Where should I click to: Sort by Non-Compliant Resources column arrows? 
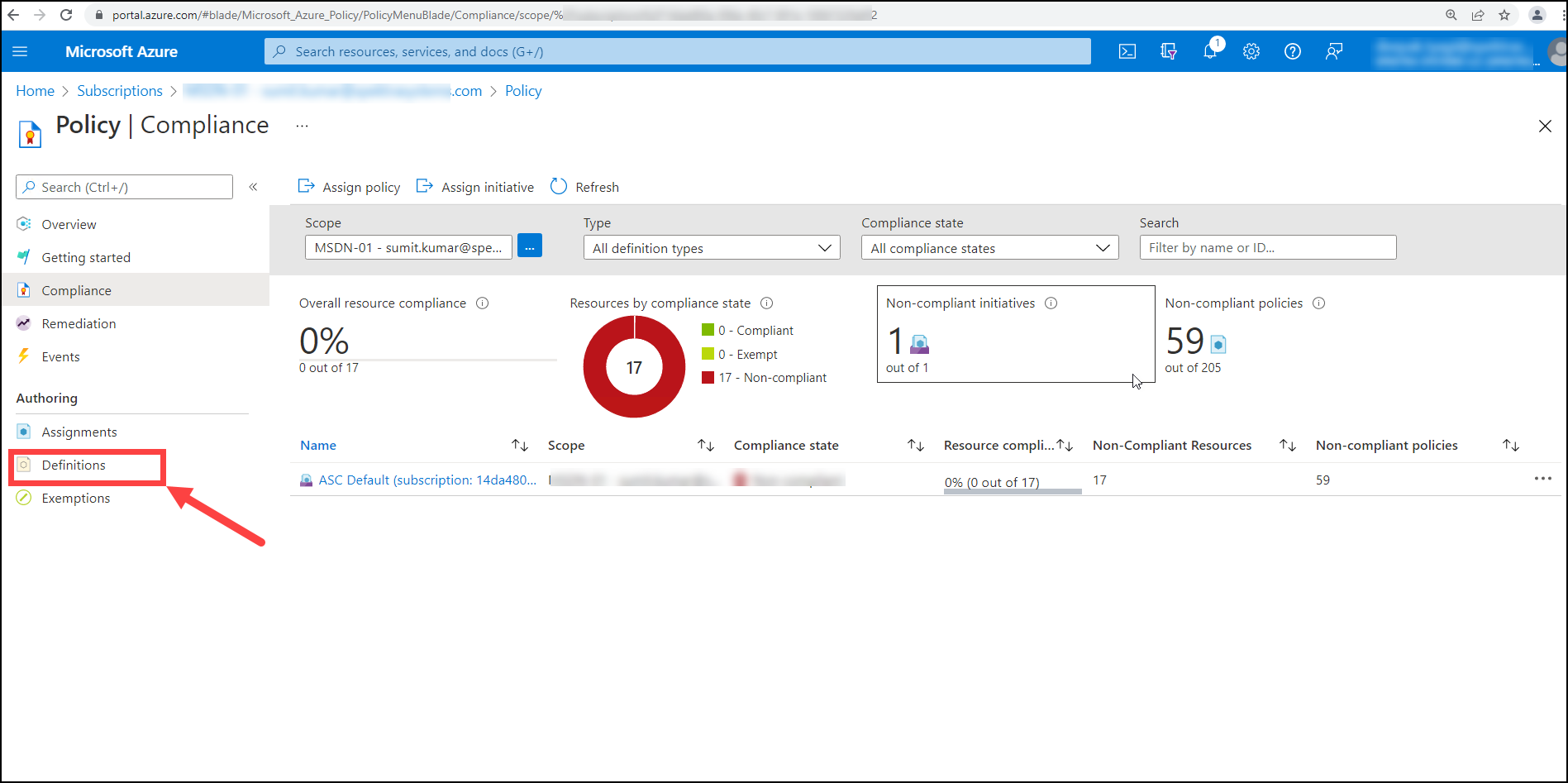(x=1288, y=446)
